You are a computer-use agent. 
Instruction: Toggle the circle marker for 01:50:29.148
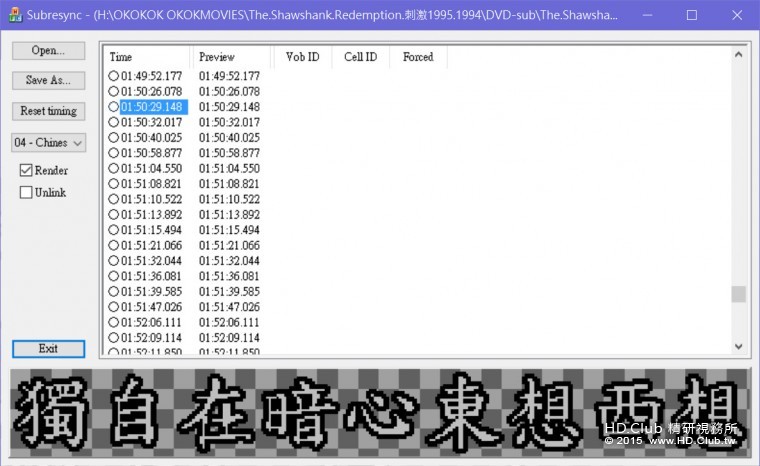(113, 107)
